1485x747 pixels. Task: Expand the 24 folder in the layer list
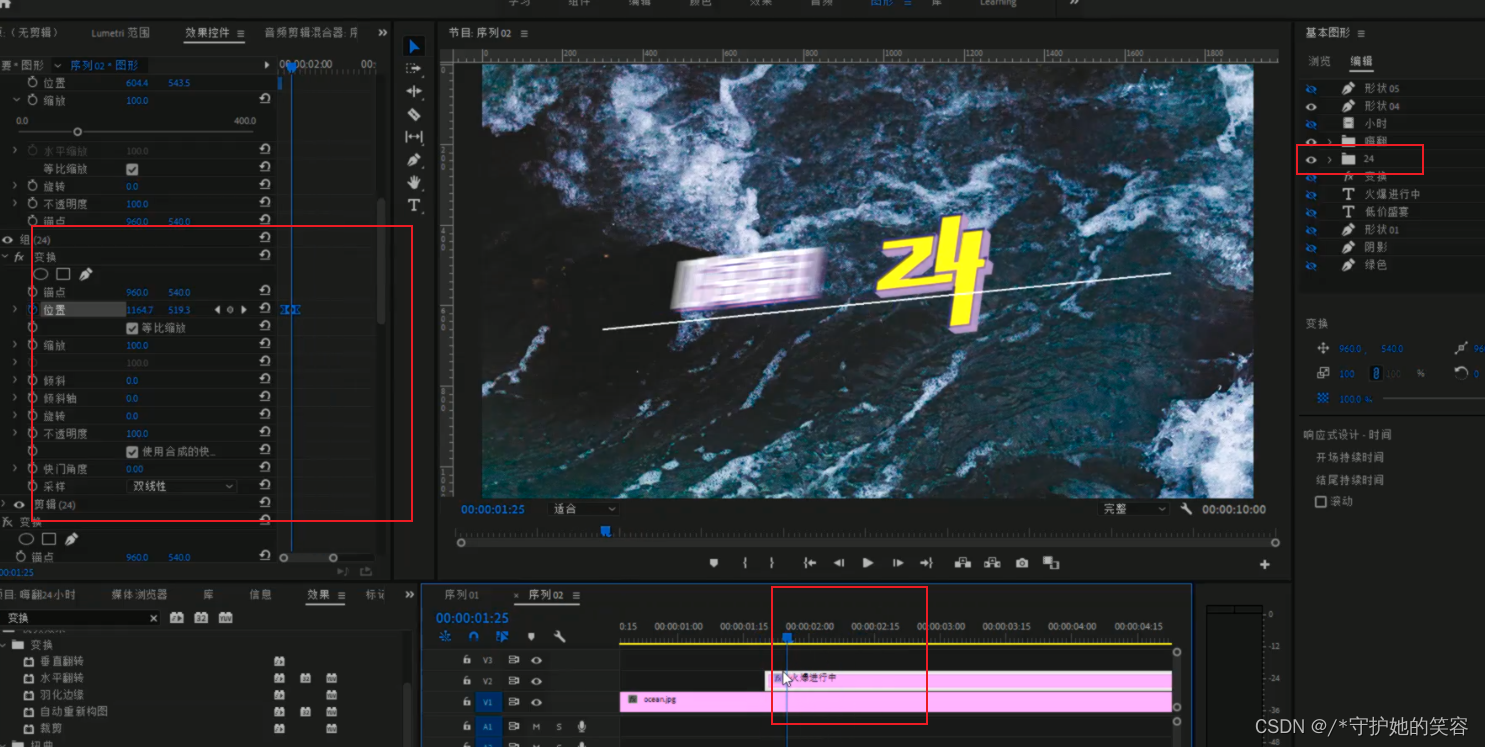[x=1329, y=159]
